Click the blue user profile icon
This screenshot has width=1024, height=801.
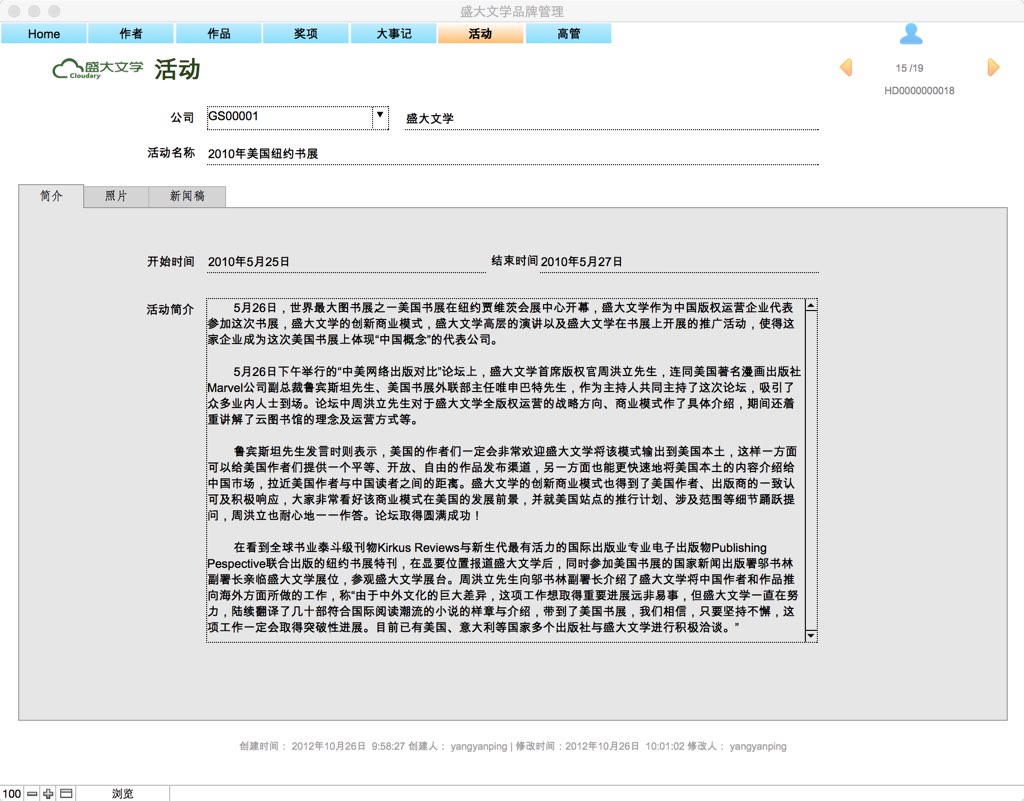910,34
